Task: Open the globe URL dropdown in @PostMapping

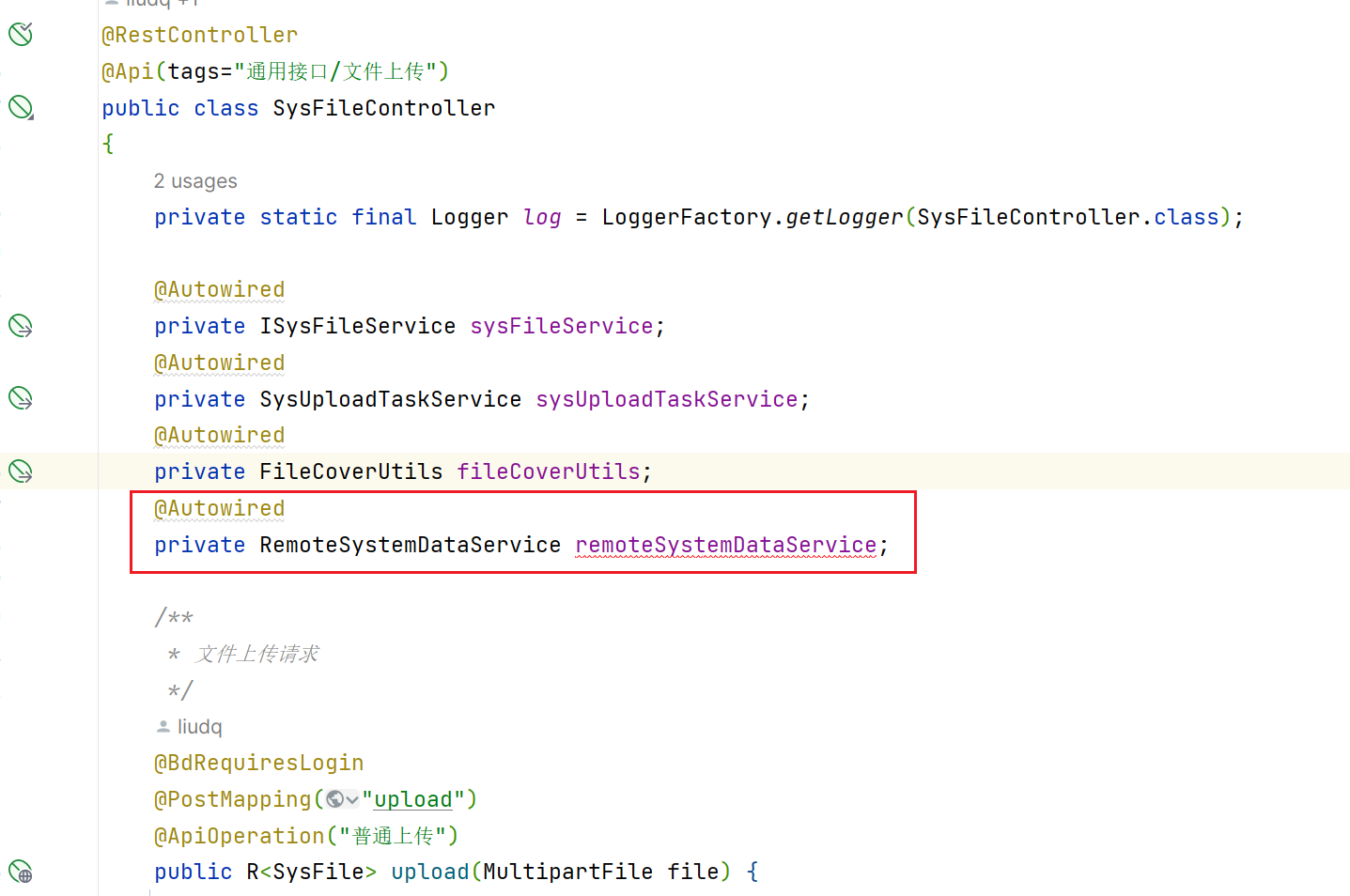Action: tap(343, 799)
